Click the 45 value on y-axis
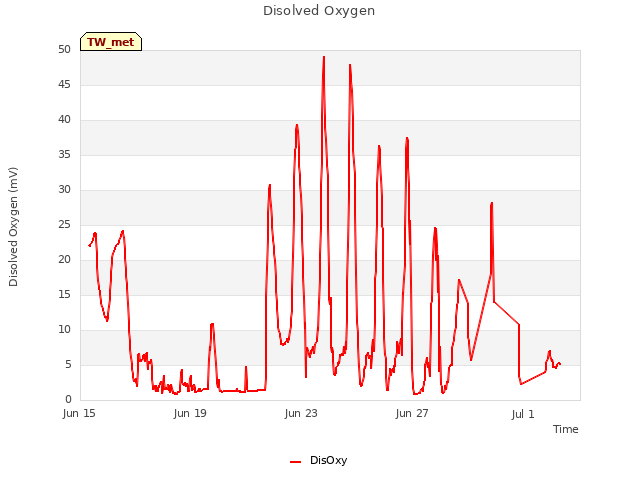The height and width of the screenshot is (480, 640). pos(64,84)
